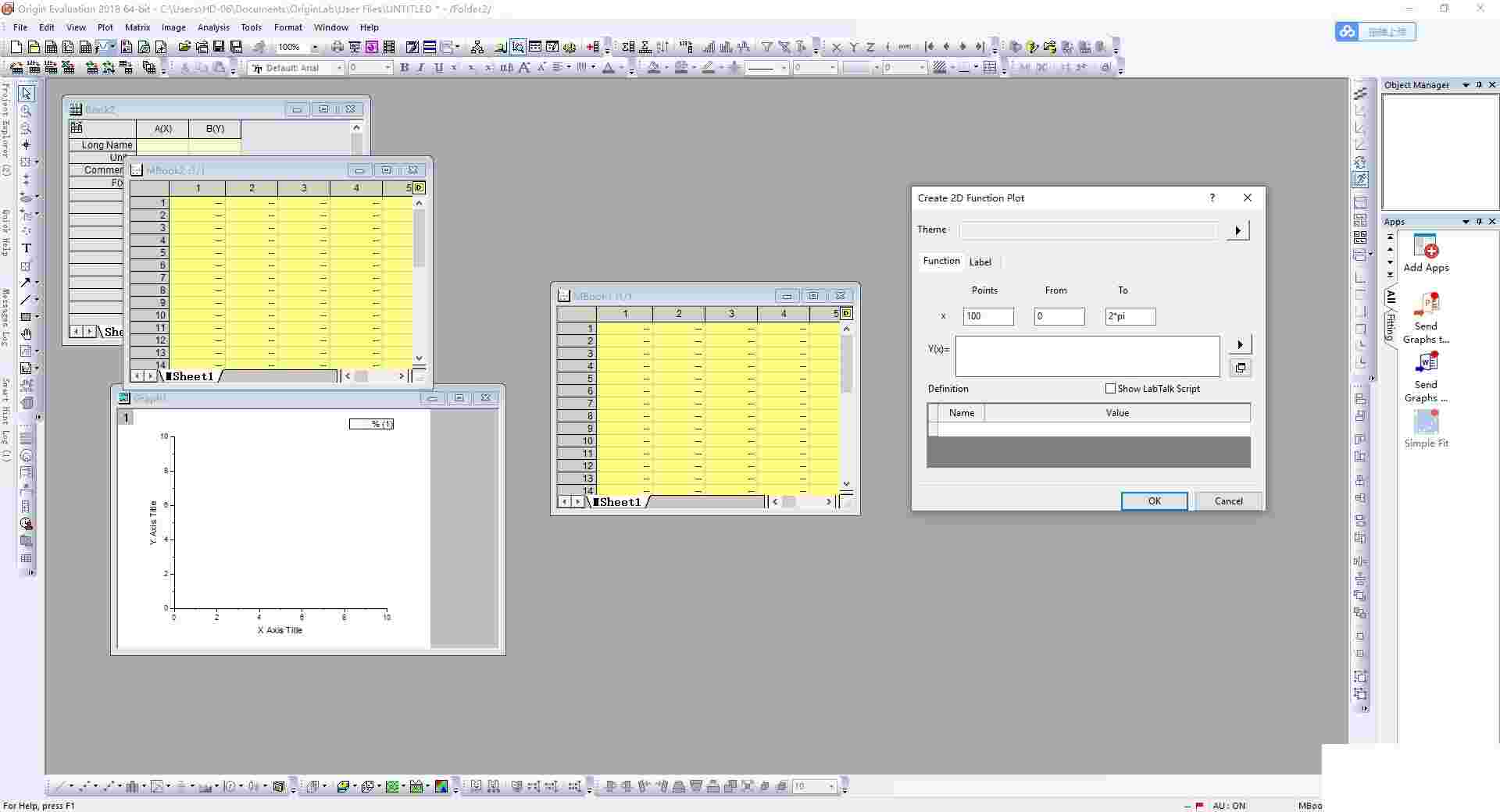Expand the Default: Arial font dropdown
Viewport: 1500px width, 812px height.
(x=339, y=68)
